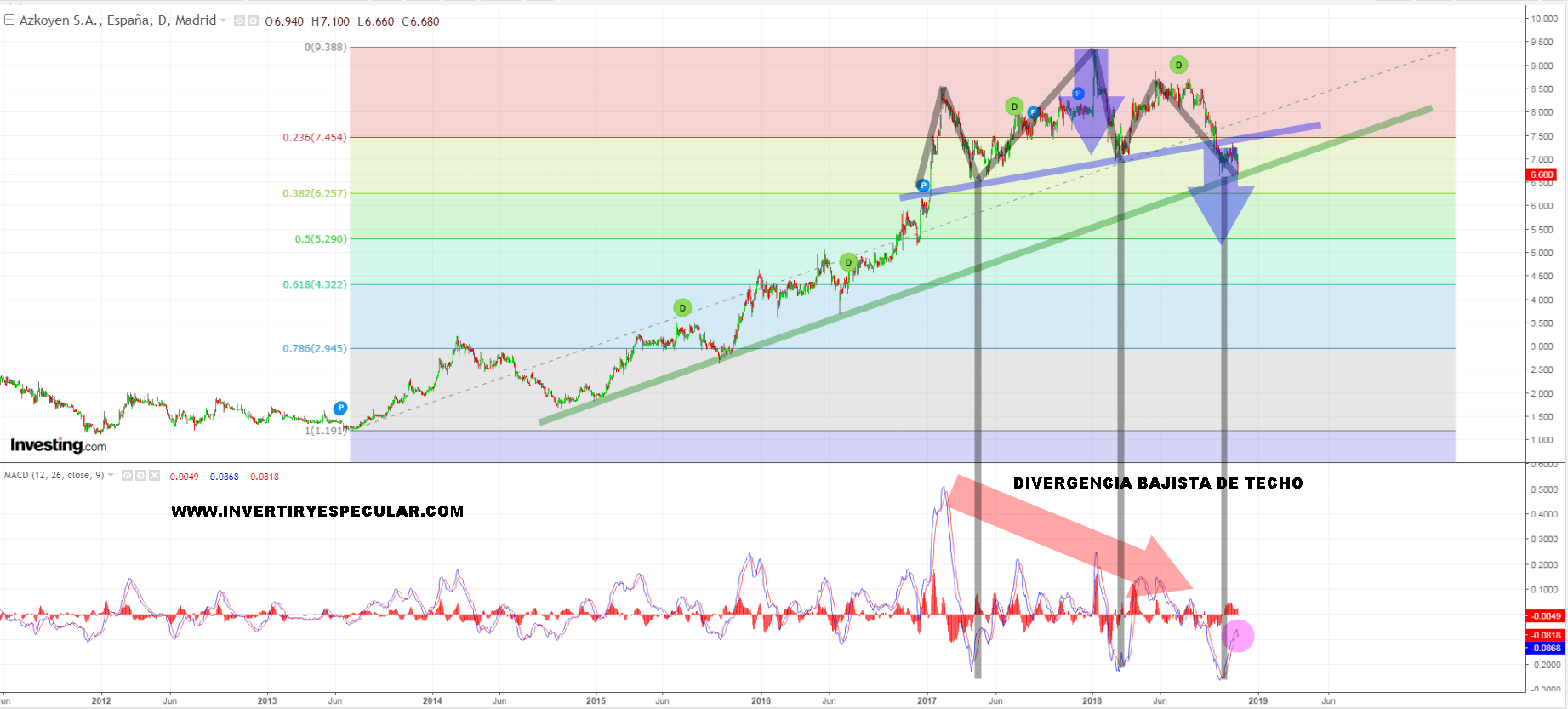This screenshot has width=1568, height=709.
Task: Toggle MACD indicator visibility eye
Action: (127, 476)
